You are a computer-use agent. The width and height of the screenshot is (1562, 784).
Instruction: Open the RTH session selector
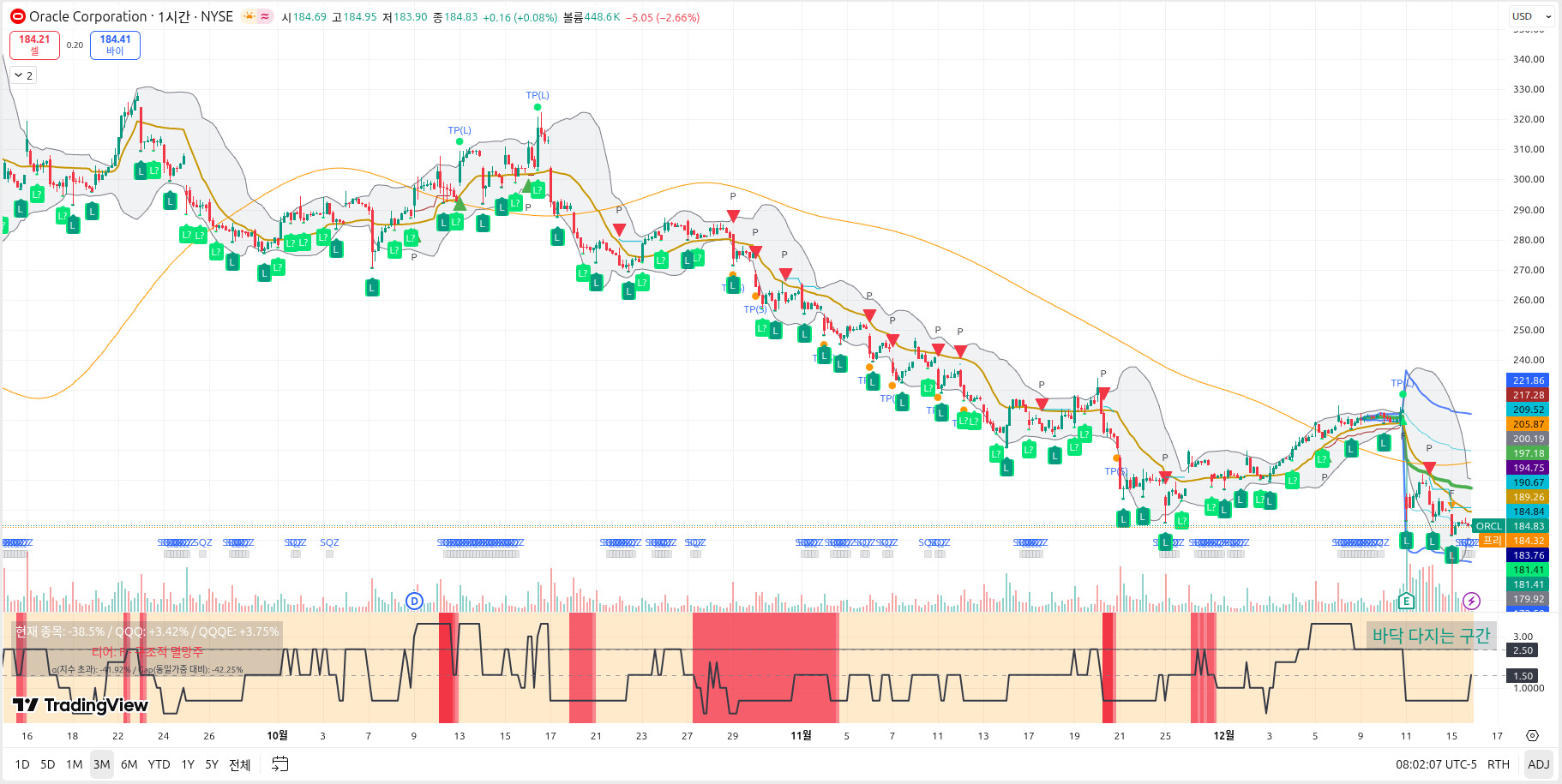(1498, 764)
